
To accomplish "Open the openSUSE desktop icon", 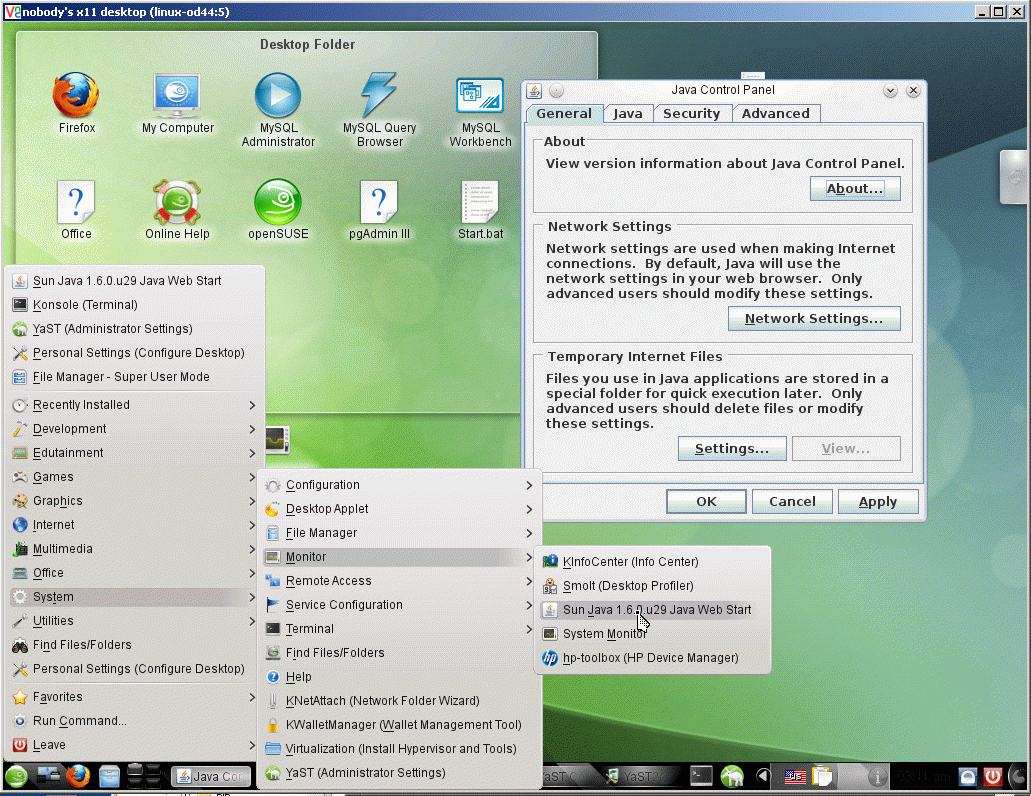I will coord(278,210).
